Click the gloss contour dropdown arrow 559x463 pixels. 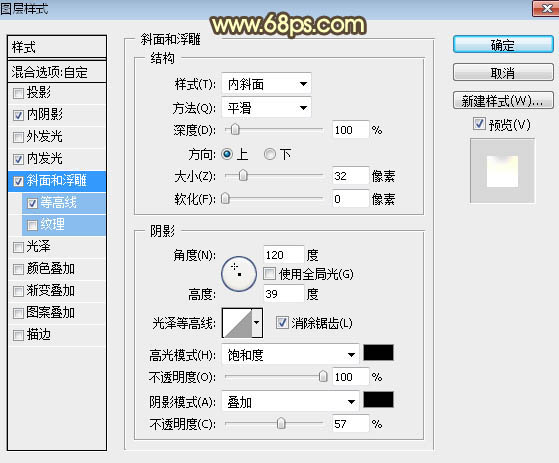(x=257, y=323)
